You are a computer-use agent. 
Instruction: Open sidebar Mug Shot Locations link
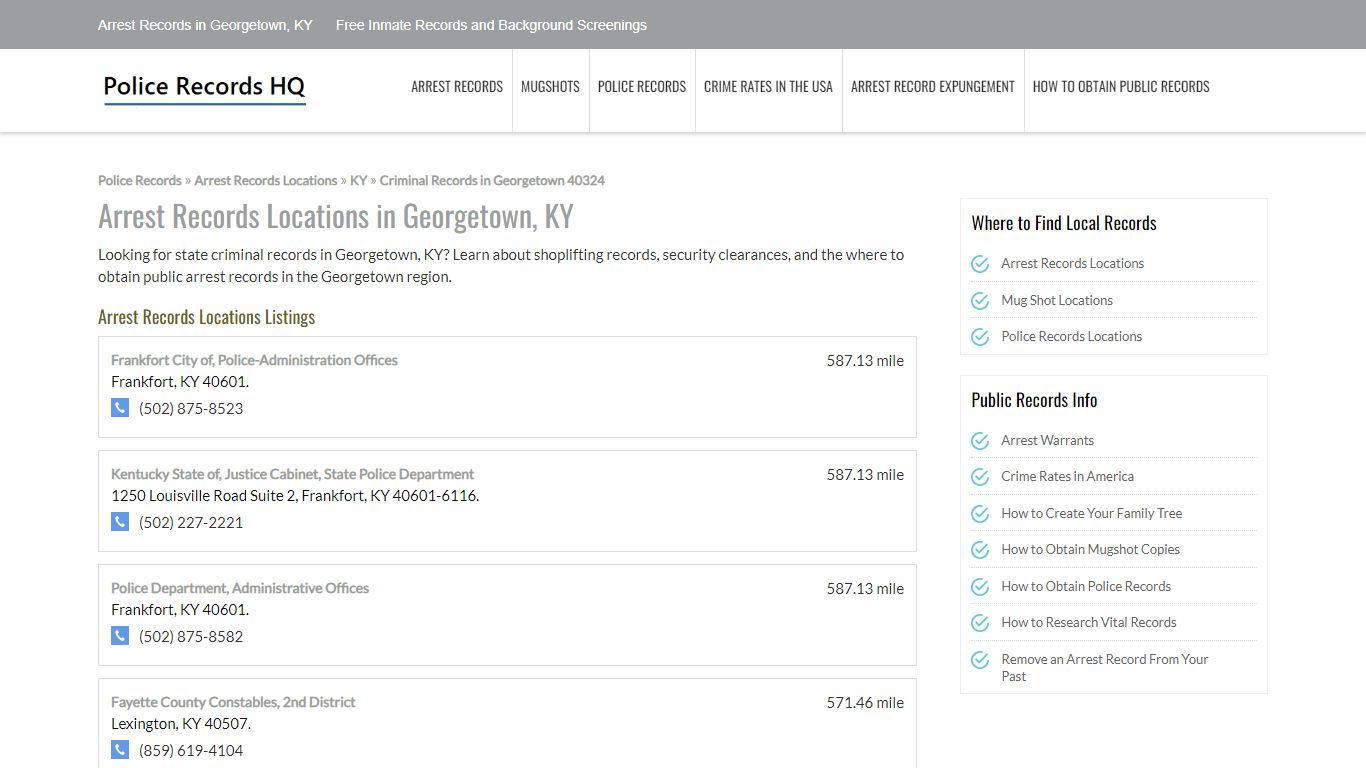(1057, 300)
